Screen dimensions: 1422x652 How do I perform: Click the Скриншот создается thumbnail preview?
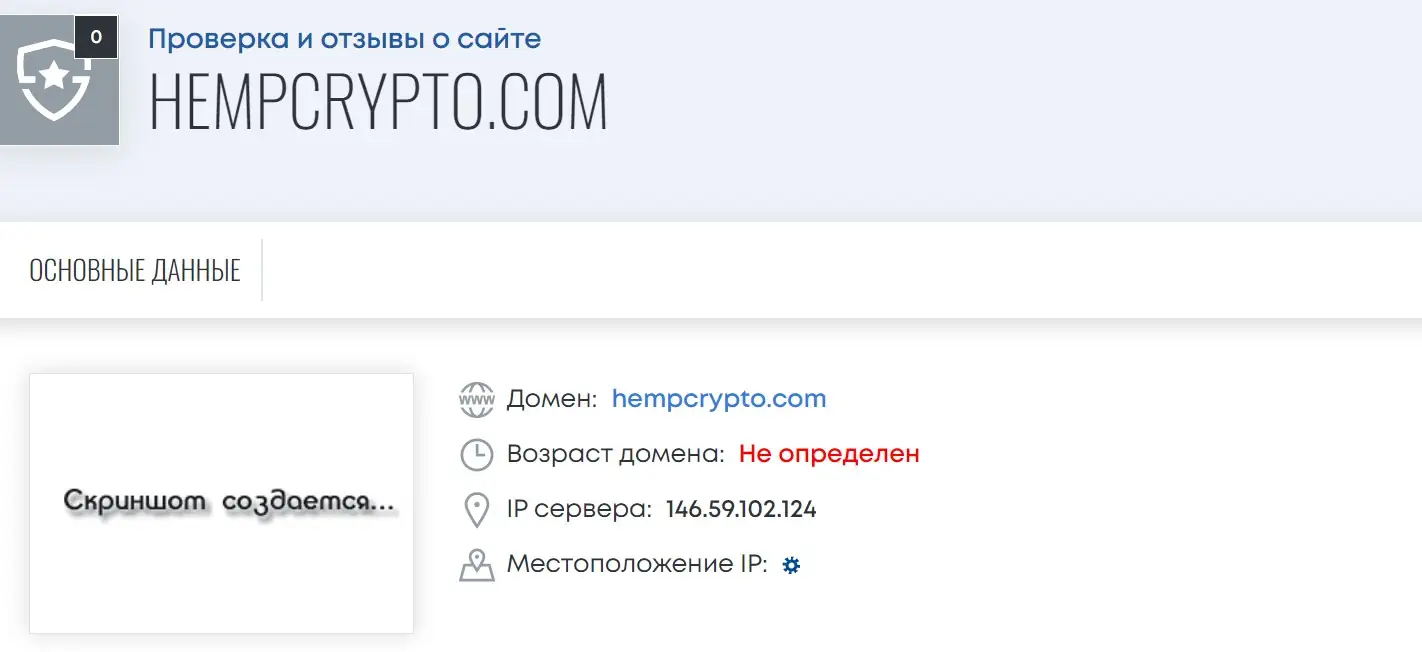pos(221,503)
